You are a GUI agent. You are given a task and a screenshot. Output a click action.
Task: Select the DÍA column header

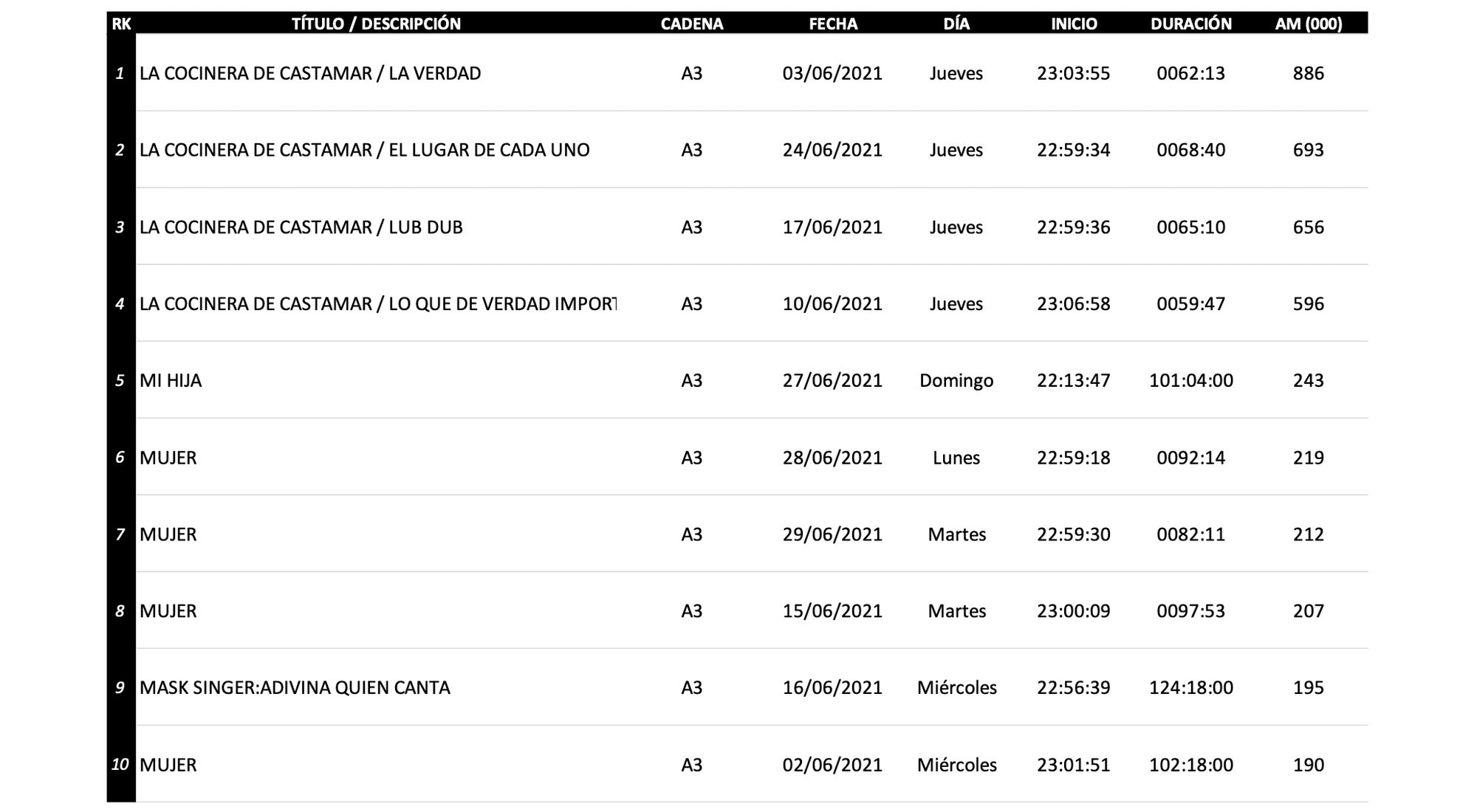point(956,24)
